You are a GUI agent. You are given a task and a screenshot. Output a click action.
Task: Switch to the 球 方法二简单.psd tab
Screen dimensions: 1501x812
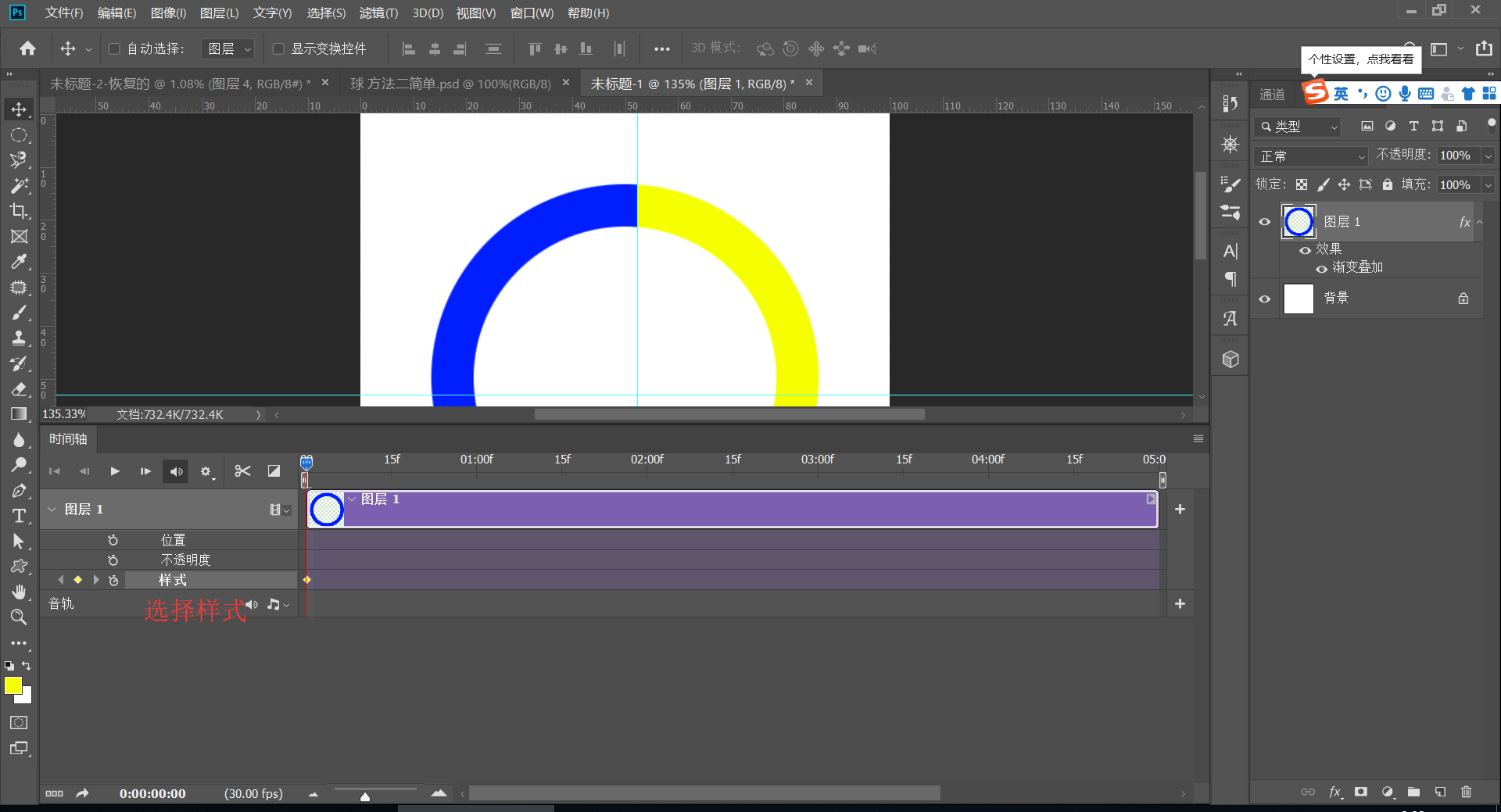[x=450, y=84]
